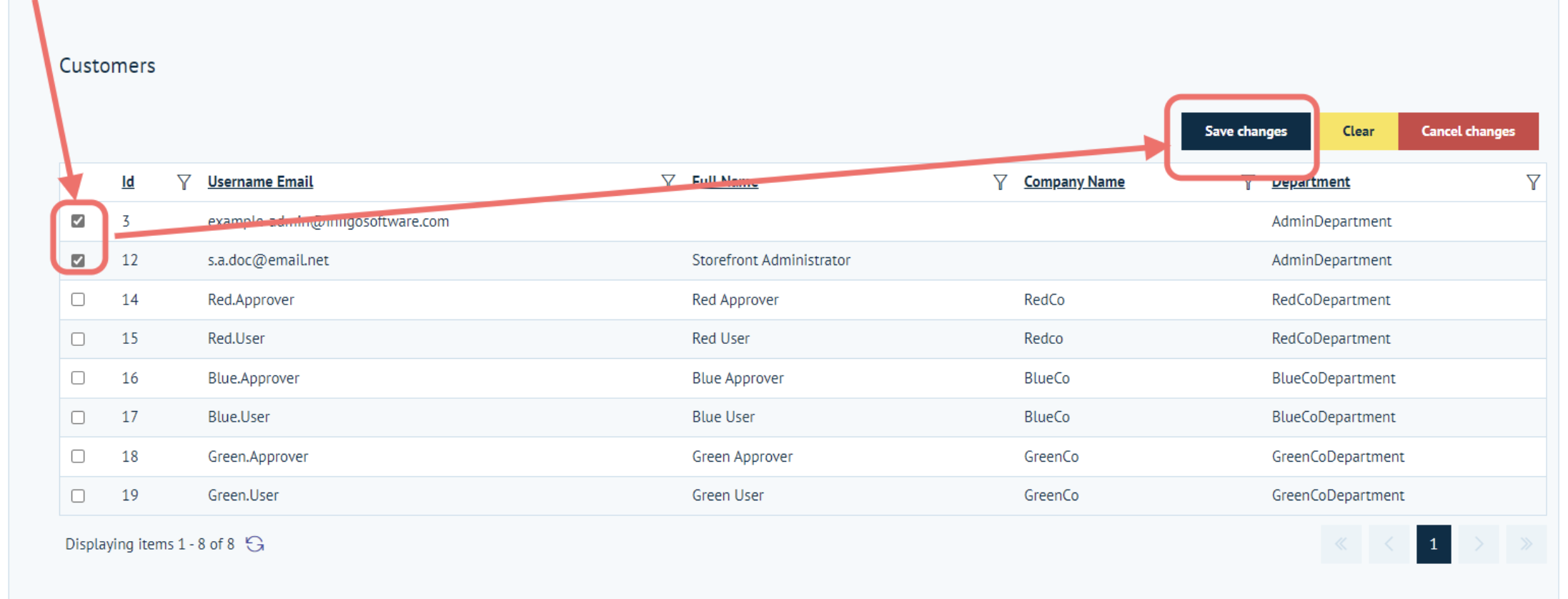Click the yellow Clear button
Viewport: 1568px width, 599px height.
coord(1358,131)
